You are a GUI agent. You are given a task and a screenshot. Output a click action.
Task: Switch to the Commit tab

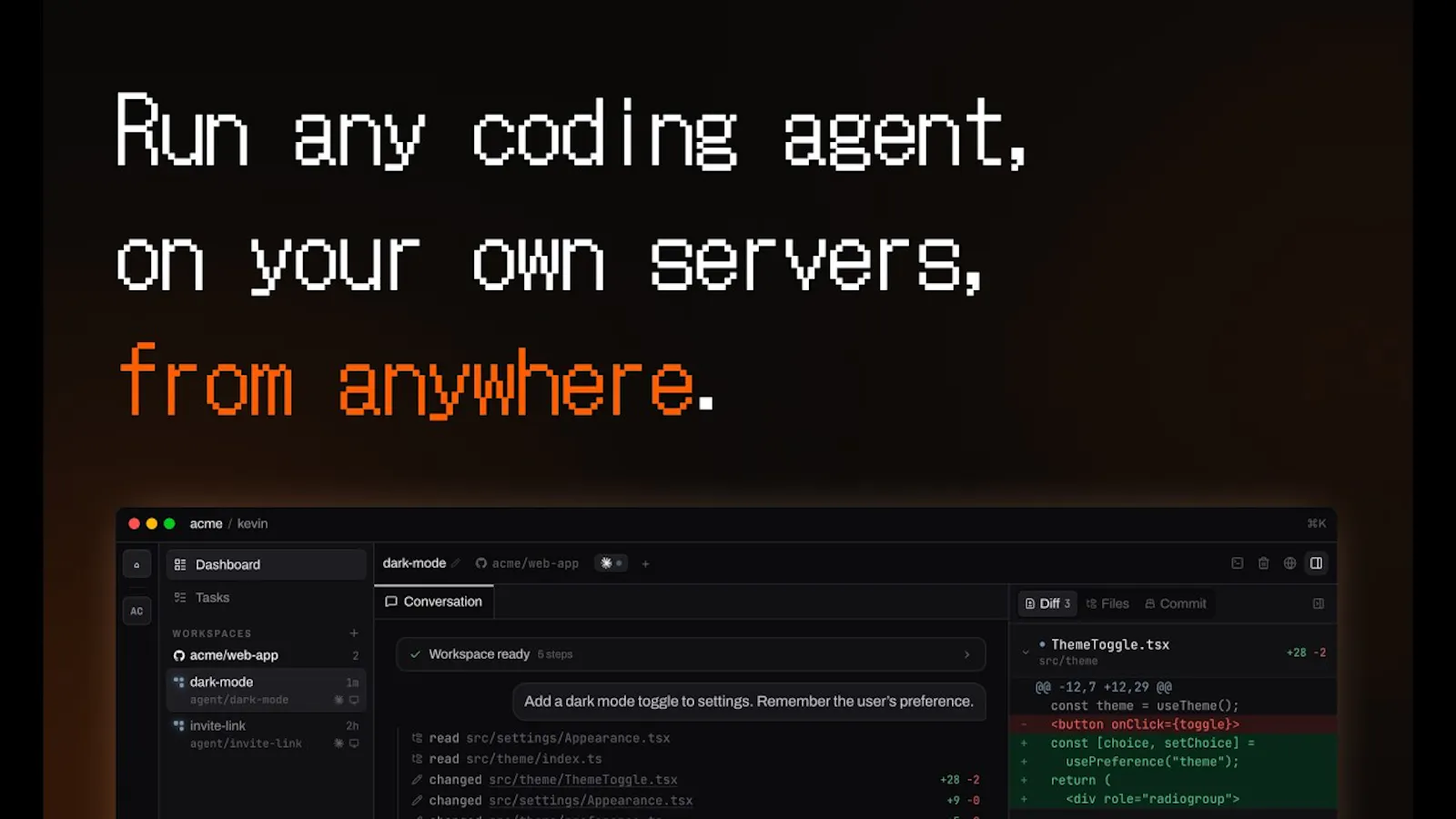[x=1176, y=603]
